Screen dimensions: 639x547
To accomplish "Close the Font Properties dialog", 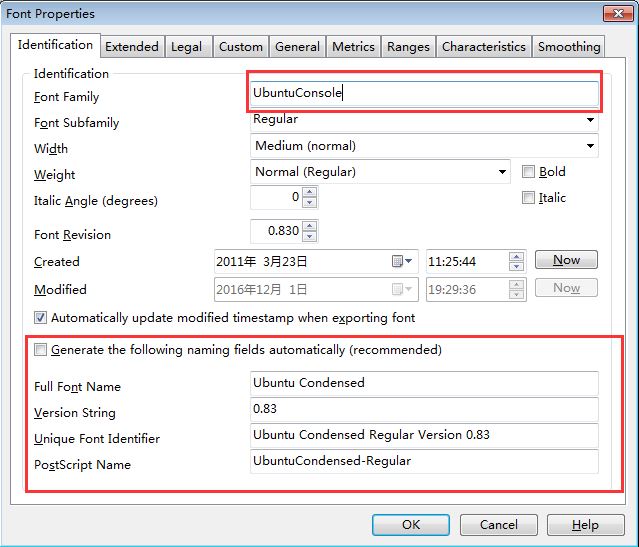I will (617, 13).
